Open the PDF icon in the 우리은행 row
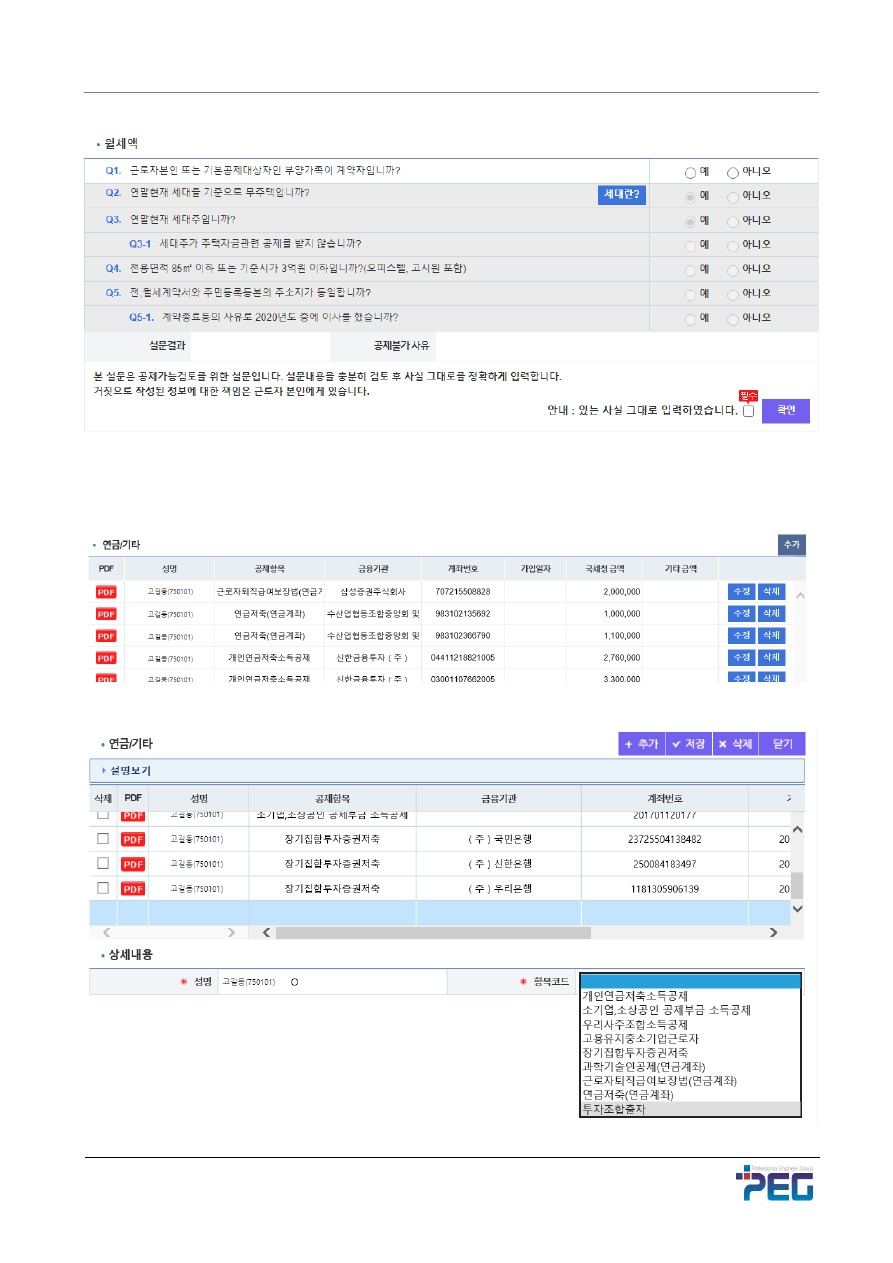The image size is (893, 1263). (x=133, y=888)
